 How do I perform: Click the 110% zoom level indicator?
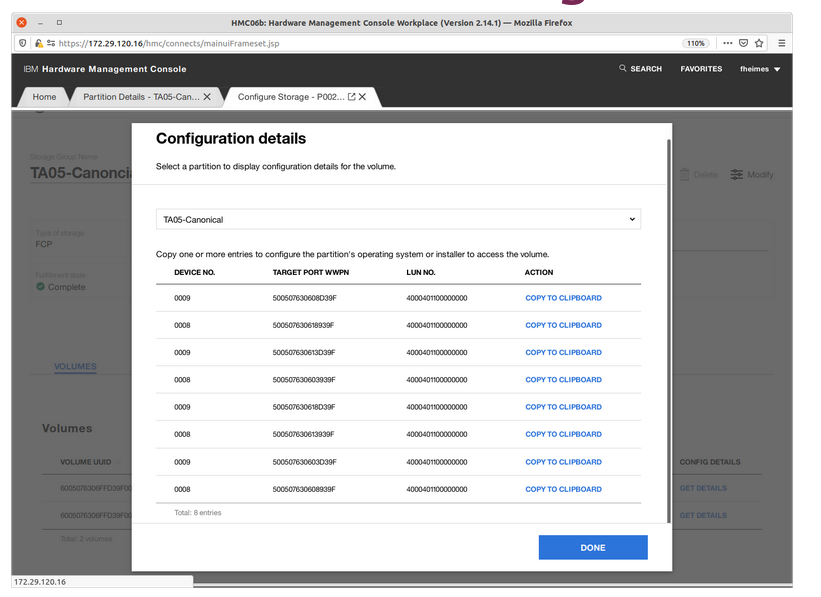pos(696,43)
